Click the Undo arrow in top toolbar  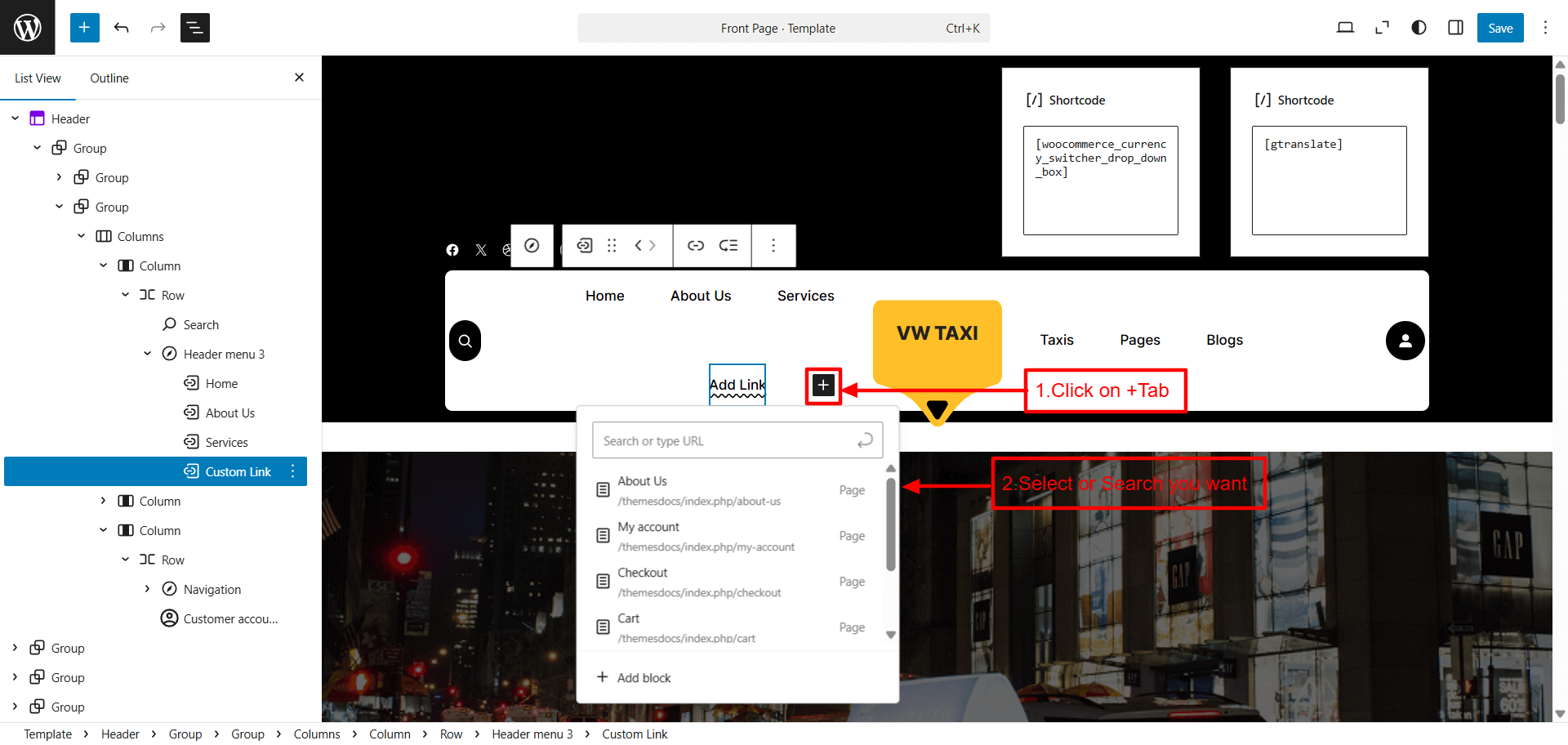pos(122,28)
